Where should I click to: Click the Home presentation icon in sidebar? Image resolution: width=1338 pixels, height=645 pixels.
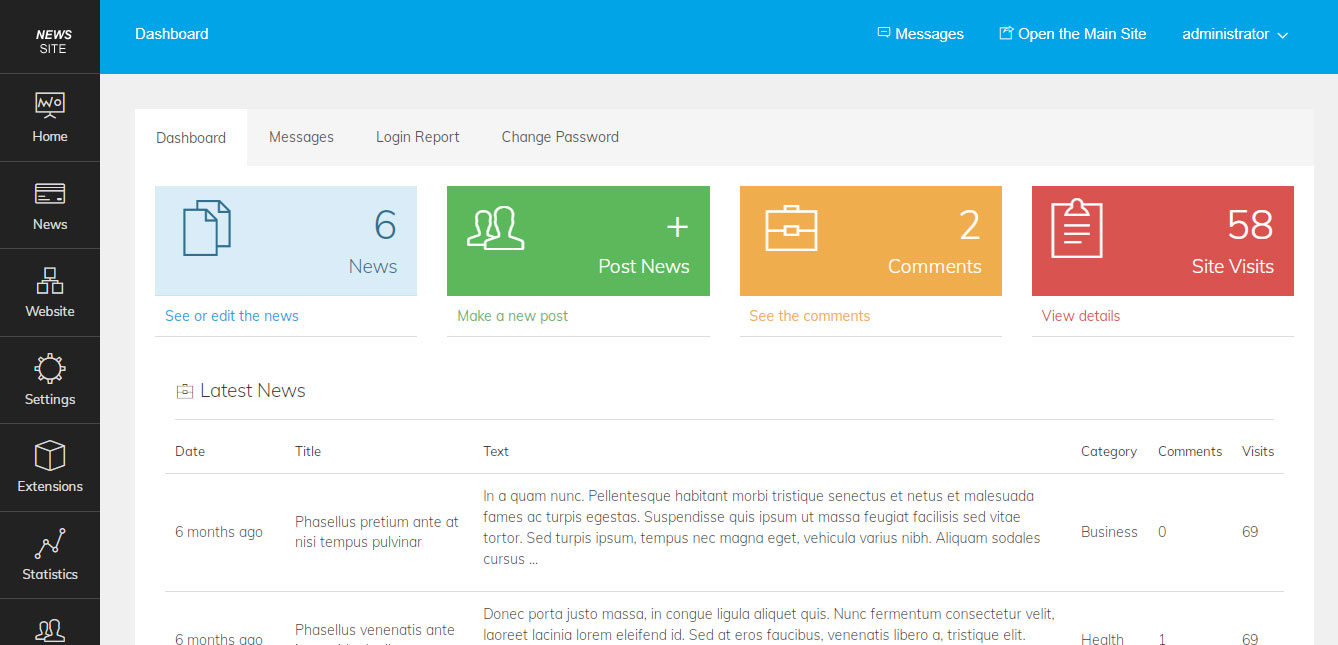coord(50,104)
